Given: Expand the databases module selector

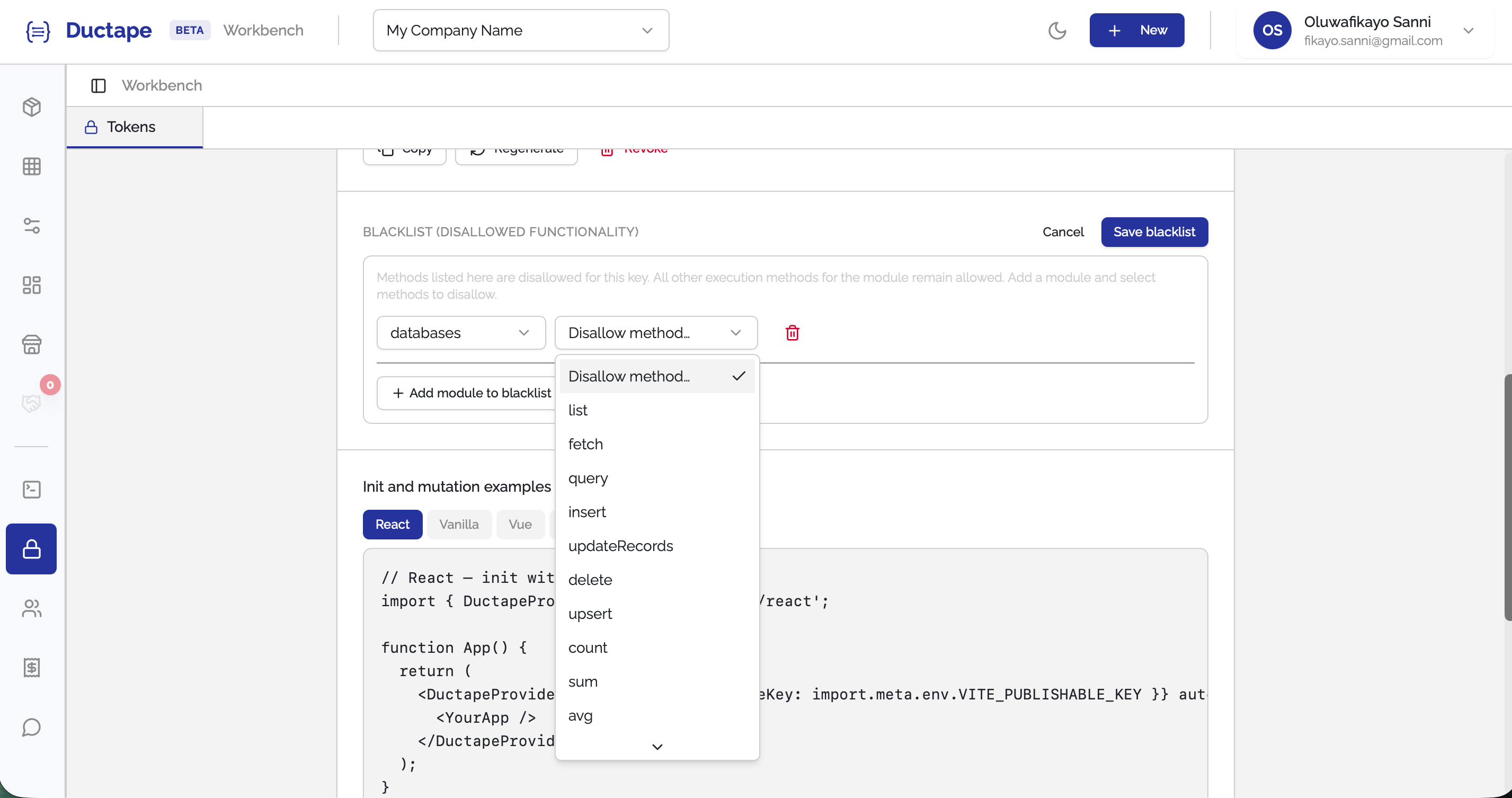Looking at the screenshot, I should click(461, 332).
